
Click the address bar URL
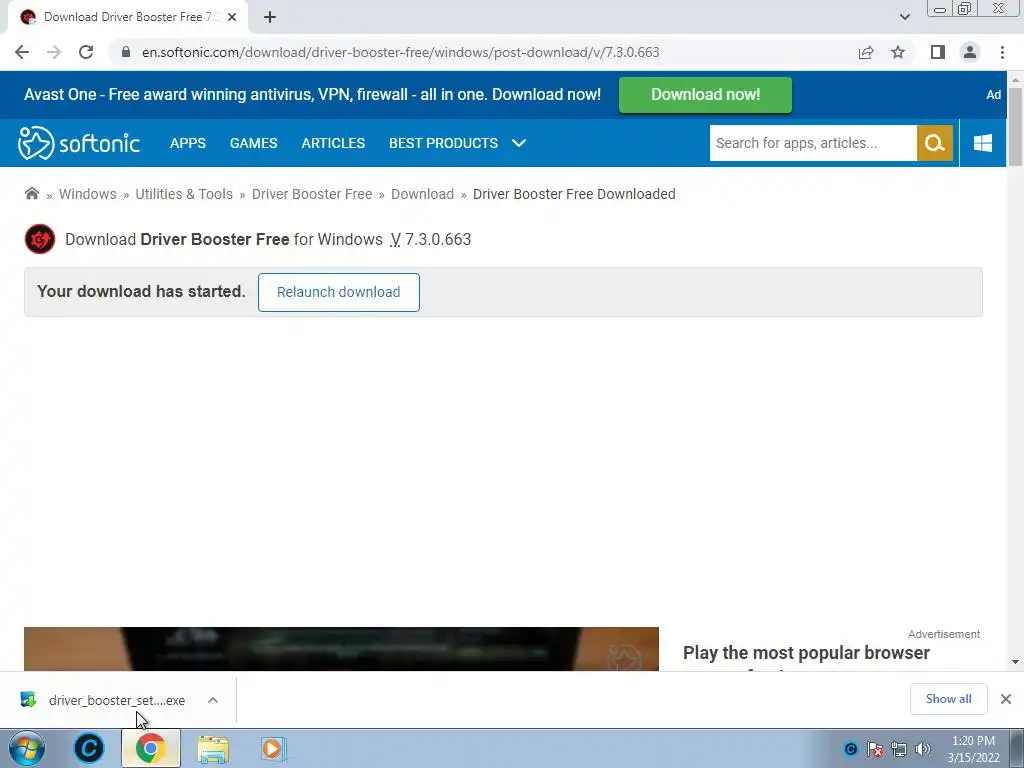401,52
